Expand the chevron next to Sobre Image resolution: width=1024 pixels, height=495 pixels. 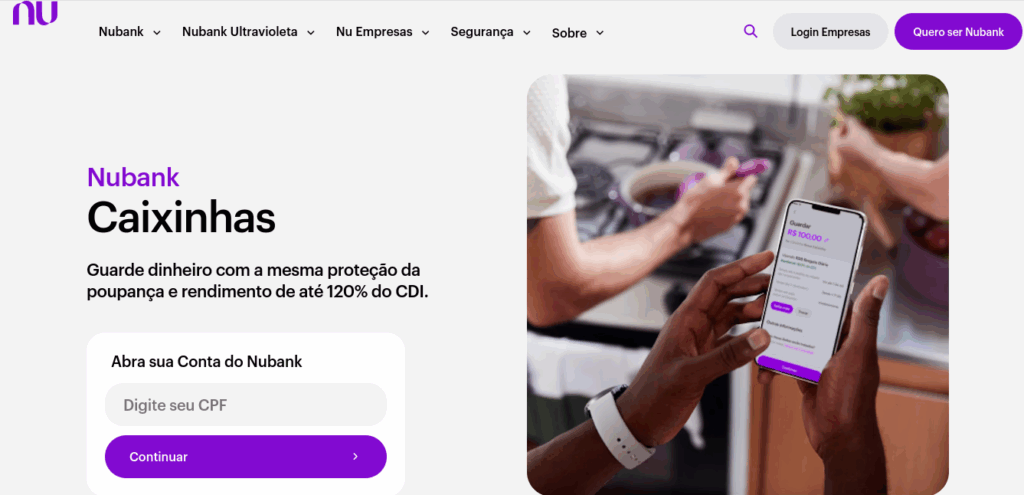pyautogui.click(x=600, y=33)
